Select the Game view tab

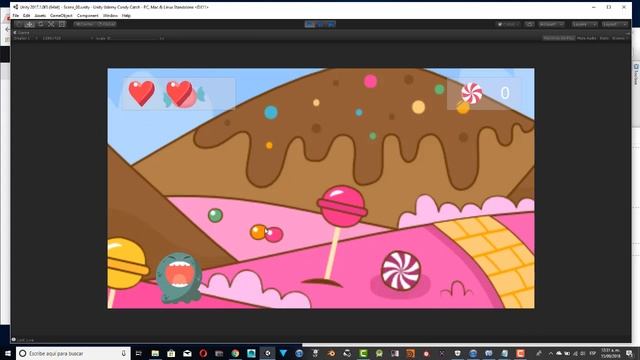coord(22,33)
